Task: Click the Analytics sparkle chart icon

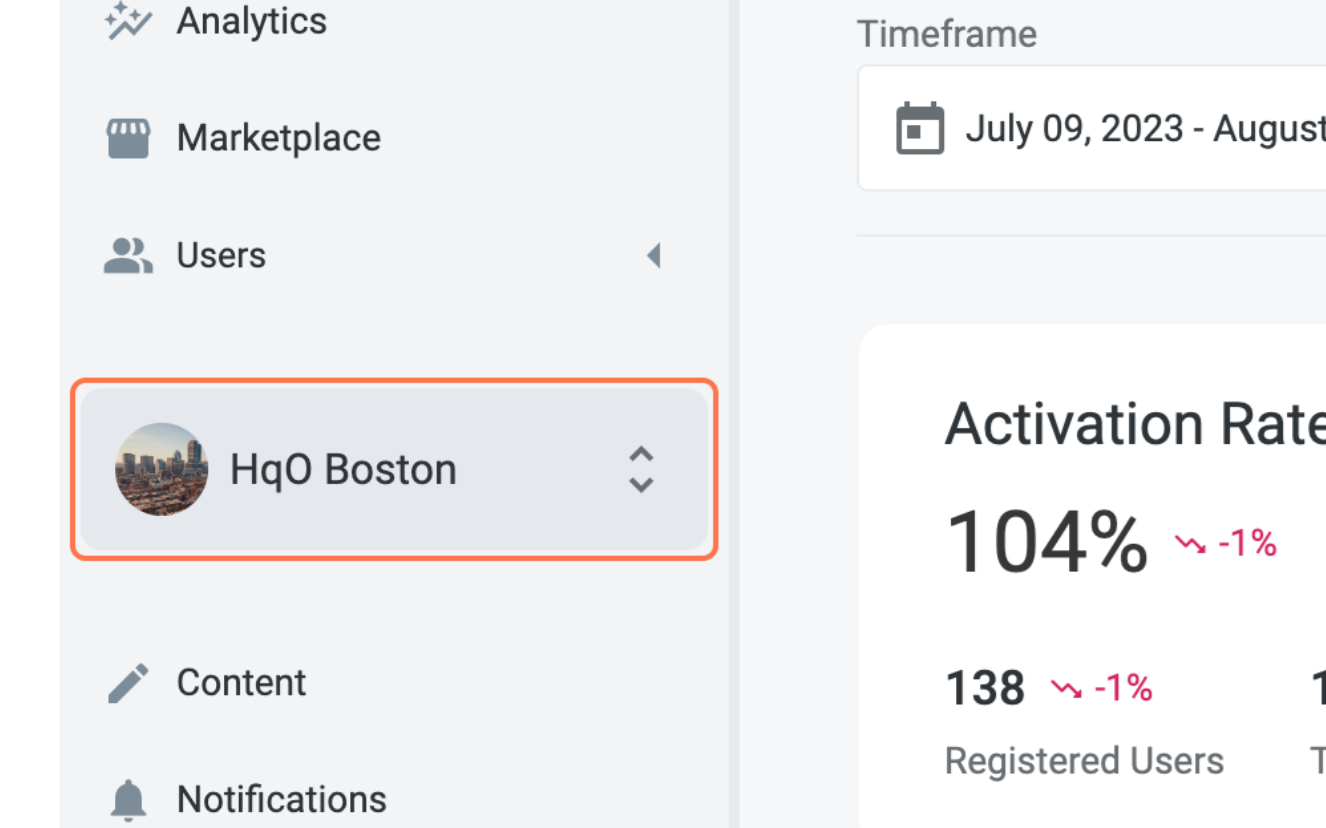Action: 128,21
